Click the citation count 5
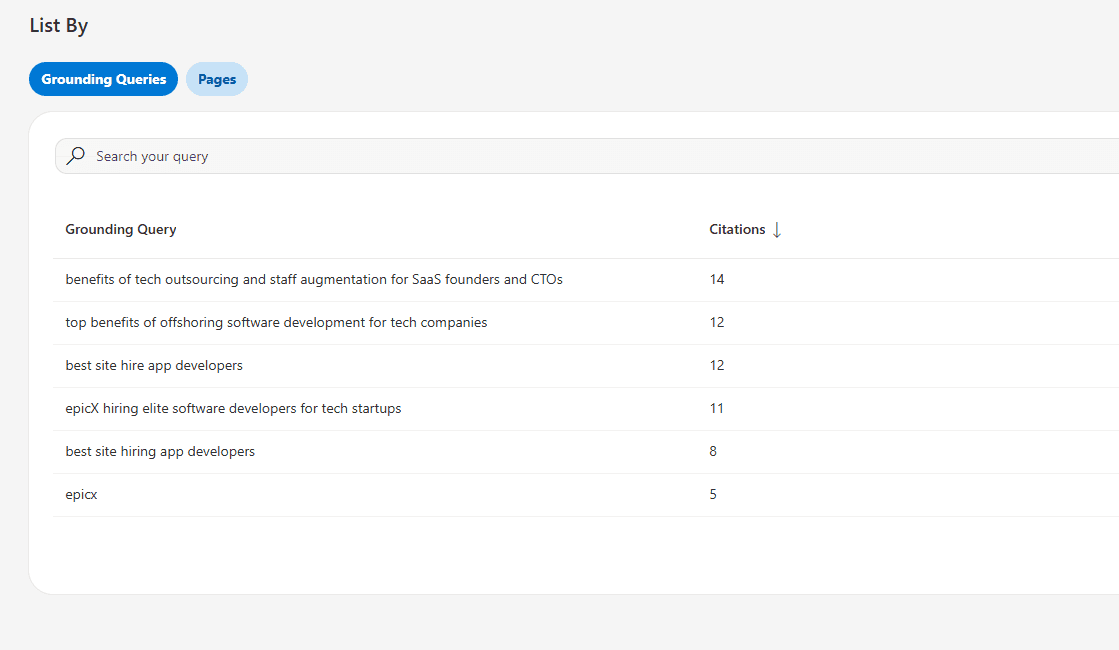Viewport: 1119px width, 650px height. (x=713, y=494)
